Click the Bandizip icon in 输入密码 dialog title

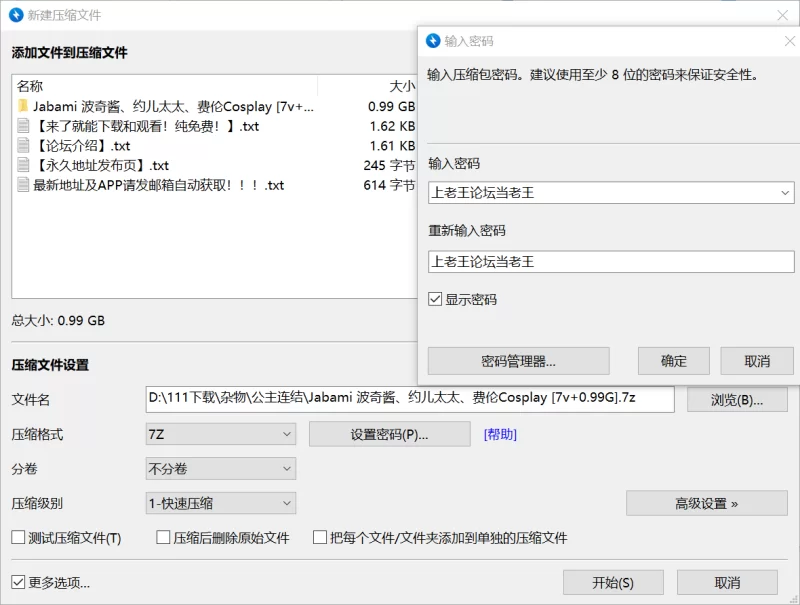click(x=433, y=41)
